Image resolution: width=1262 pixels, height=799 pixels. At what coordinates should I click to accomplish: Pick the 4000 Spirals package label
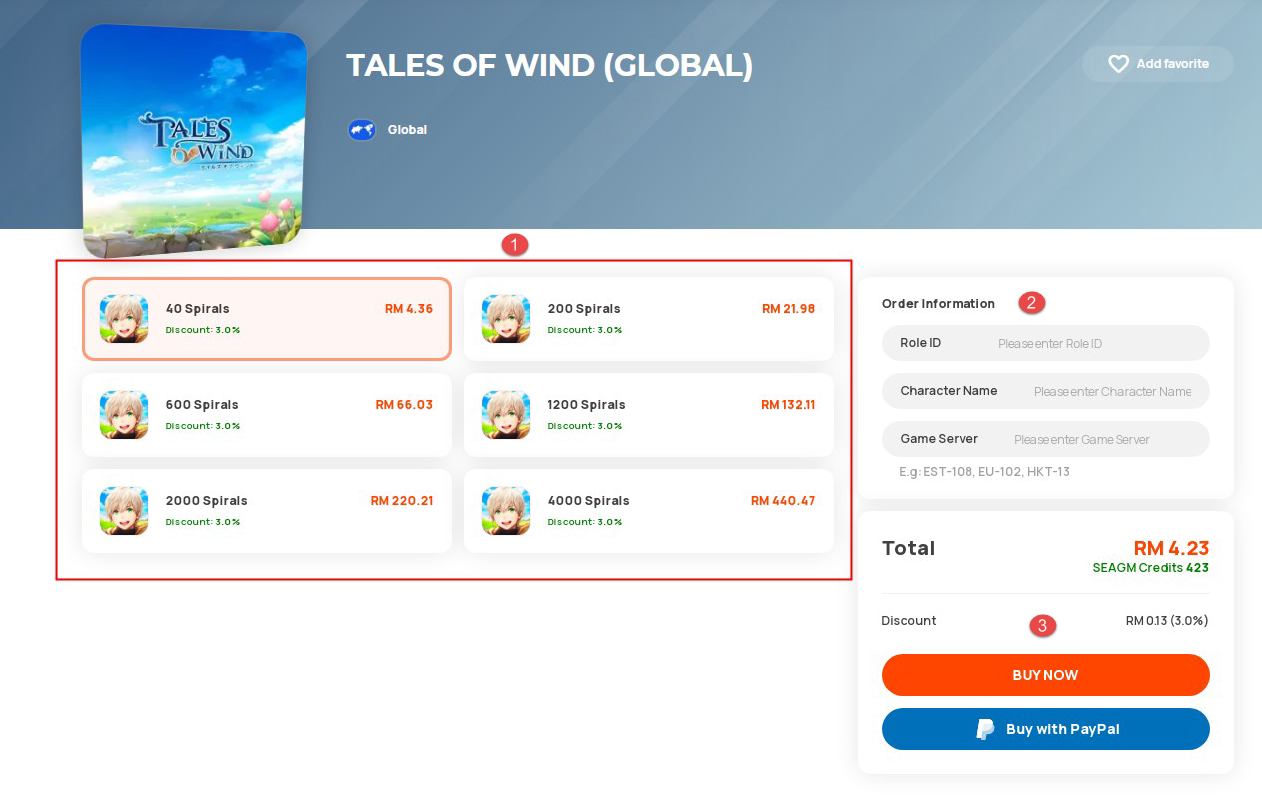click(x=589, y=501)
